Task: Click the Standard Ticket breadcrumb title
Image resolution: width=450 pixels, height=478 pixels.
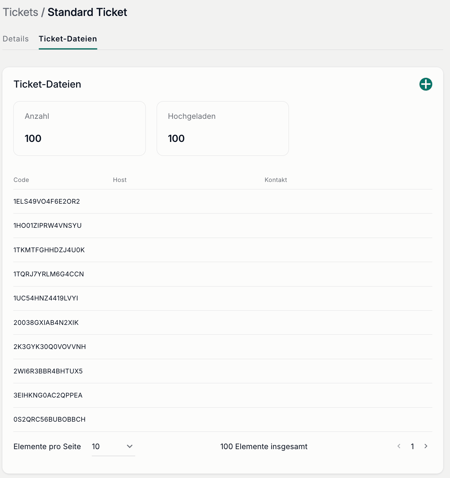Action: 87,12
